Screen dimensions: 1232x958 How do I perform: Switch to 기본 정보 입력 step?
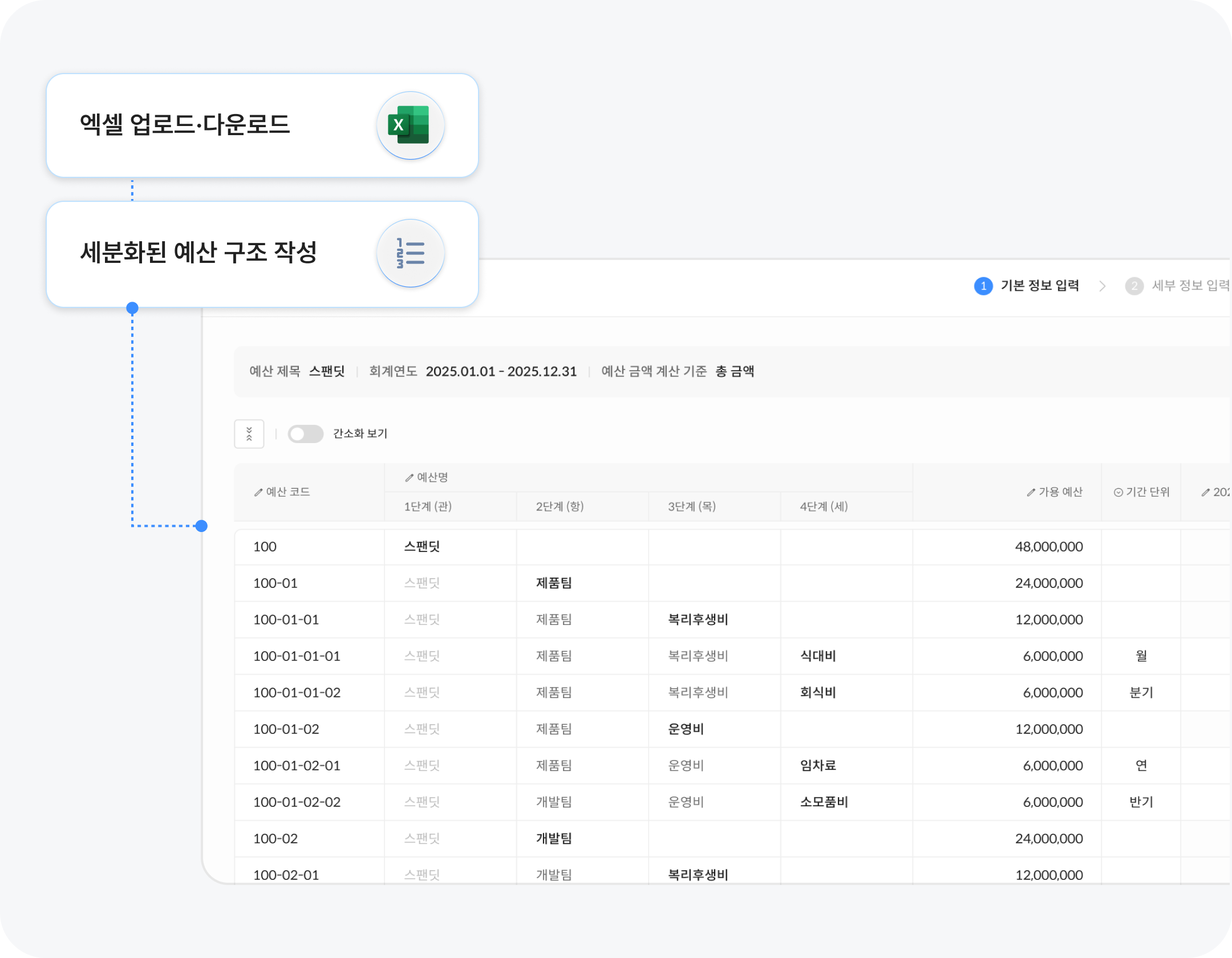(x=1039, y=286)
